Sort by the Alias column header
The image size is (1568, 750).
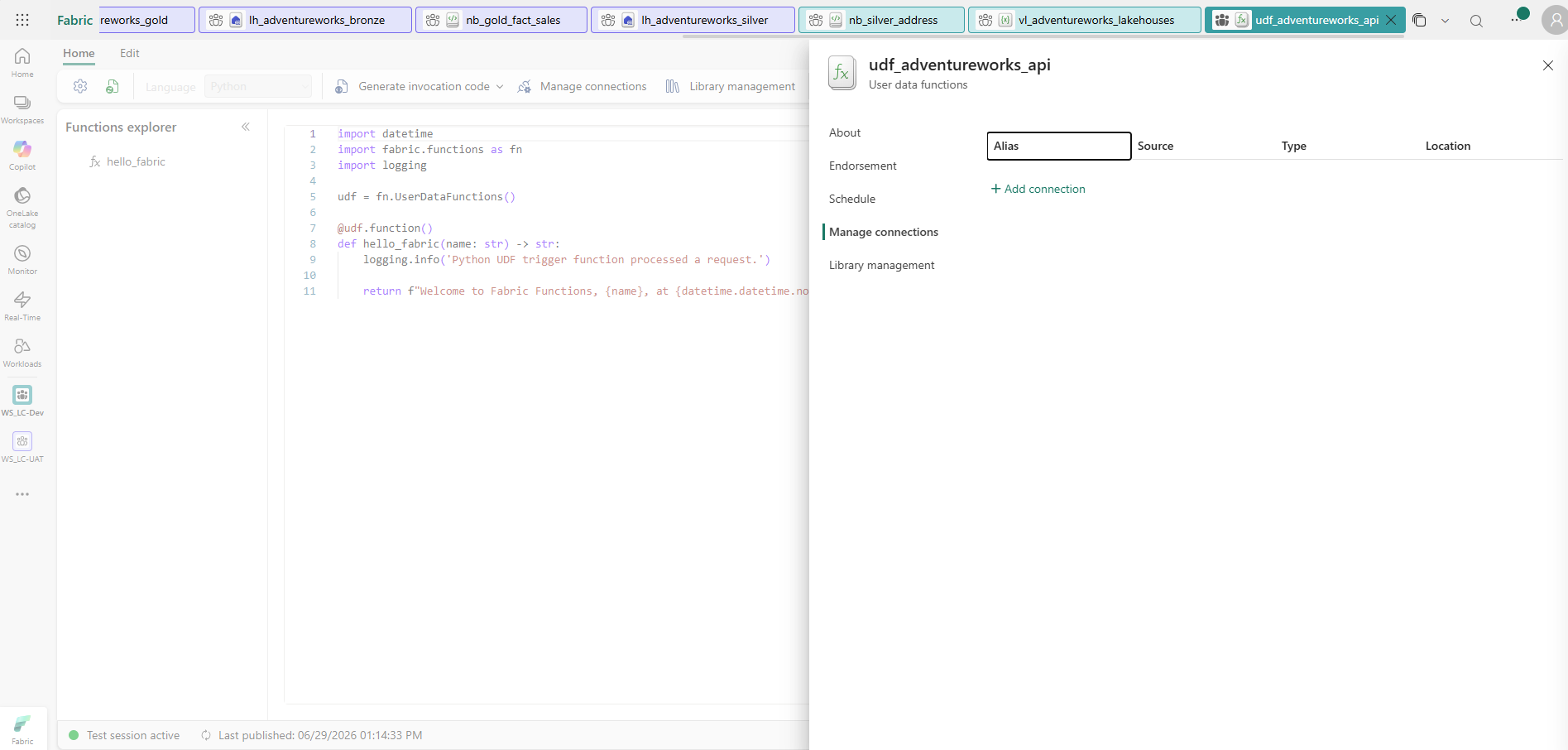[1059, 146]
